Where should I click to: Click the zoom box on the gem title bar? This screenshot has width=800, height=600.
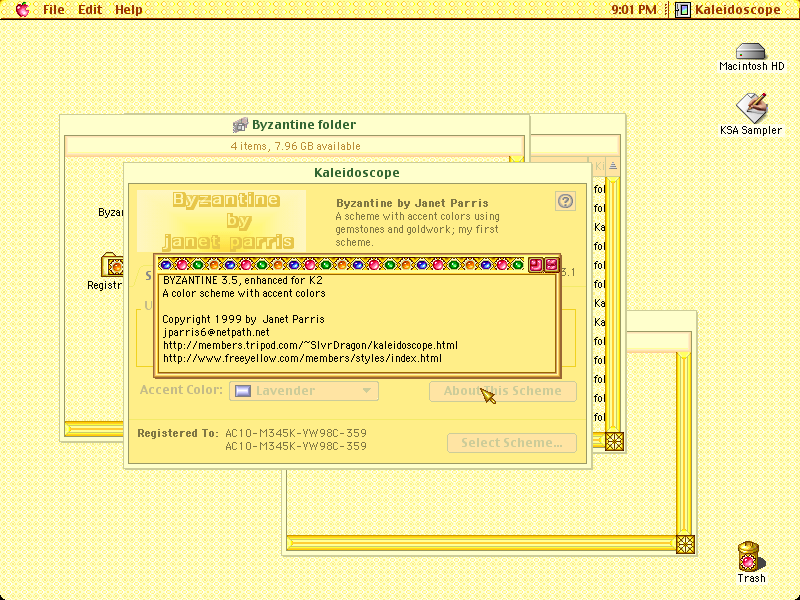535,264
